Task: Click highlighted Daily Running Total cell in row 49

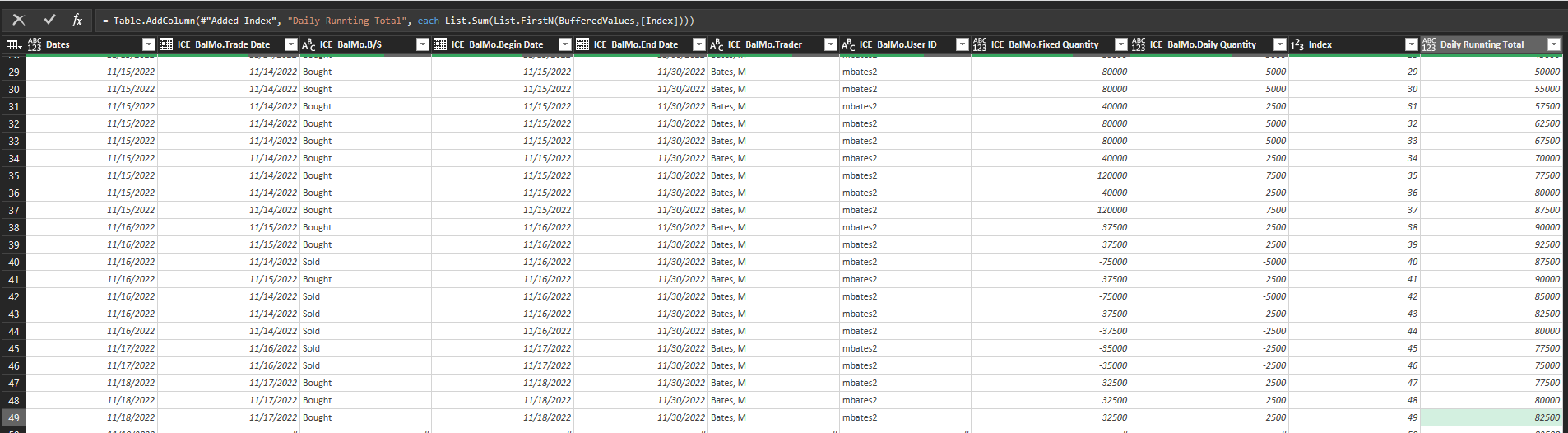Action: pyautogui.click(x=1491, y=417)
